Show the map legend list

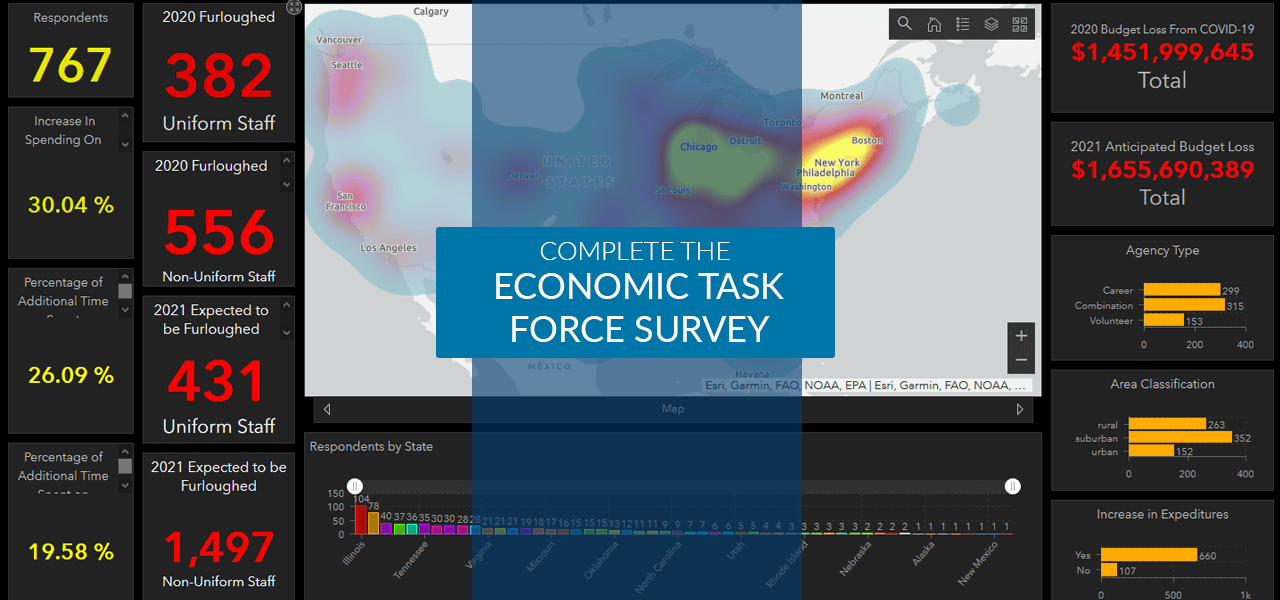(962, 24)
